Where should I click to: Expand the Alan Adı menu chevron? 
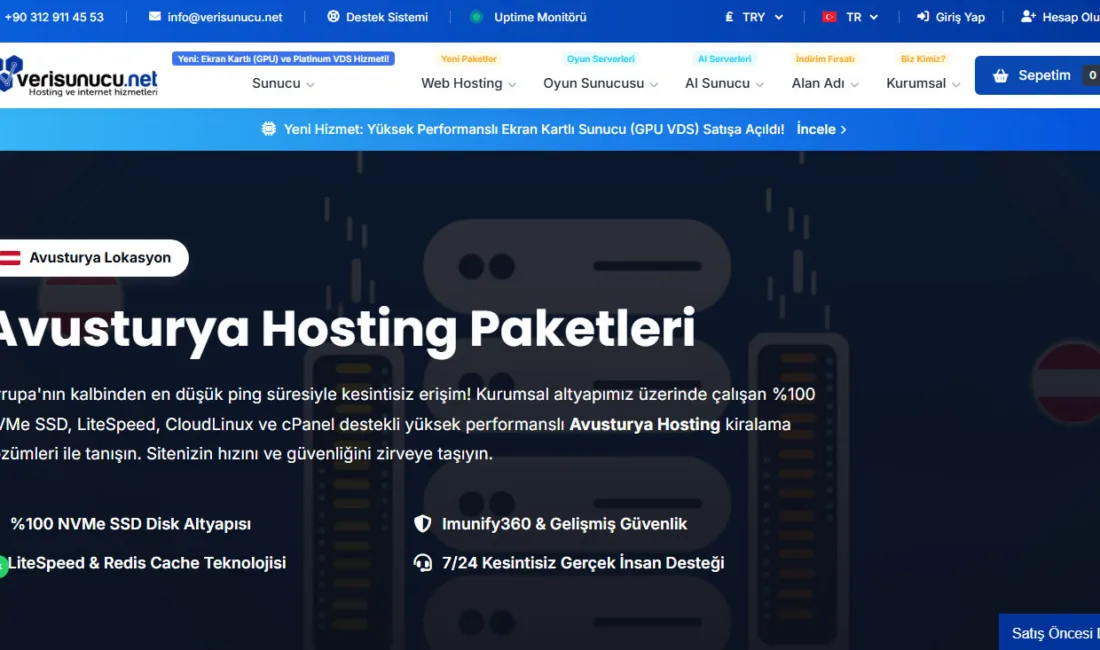coord(854,84)
